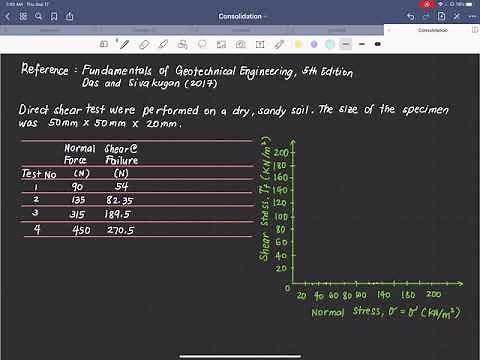Tap the 'Normal Force' column header
480x360 pixels.
[79, 154]
